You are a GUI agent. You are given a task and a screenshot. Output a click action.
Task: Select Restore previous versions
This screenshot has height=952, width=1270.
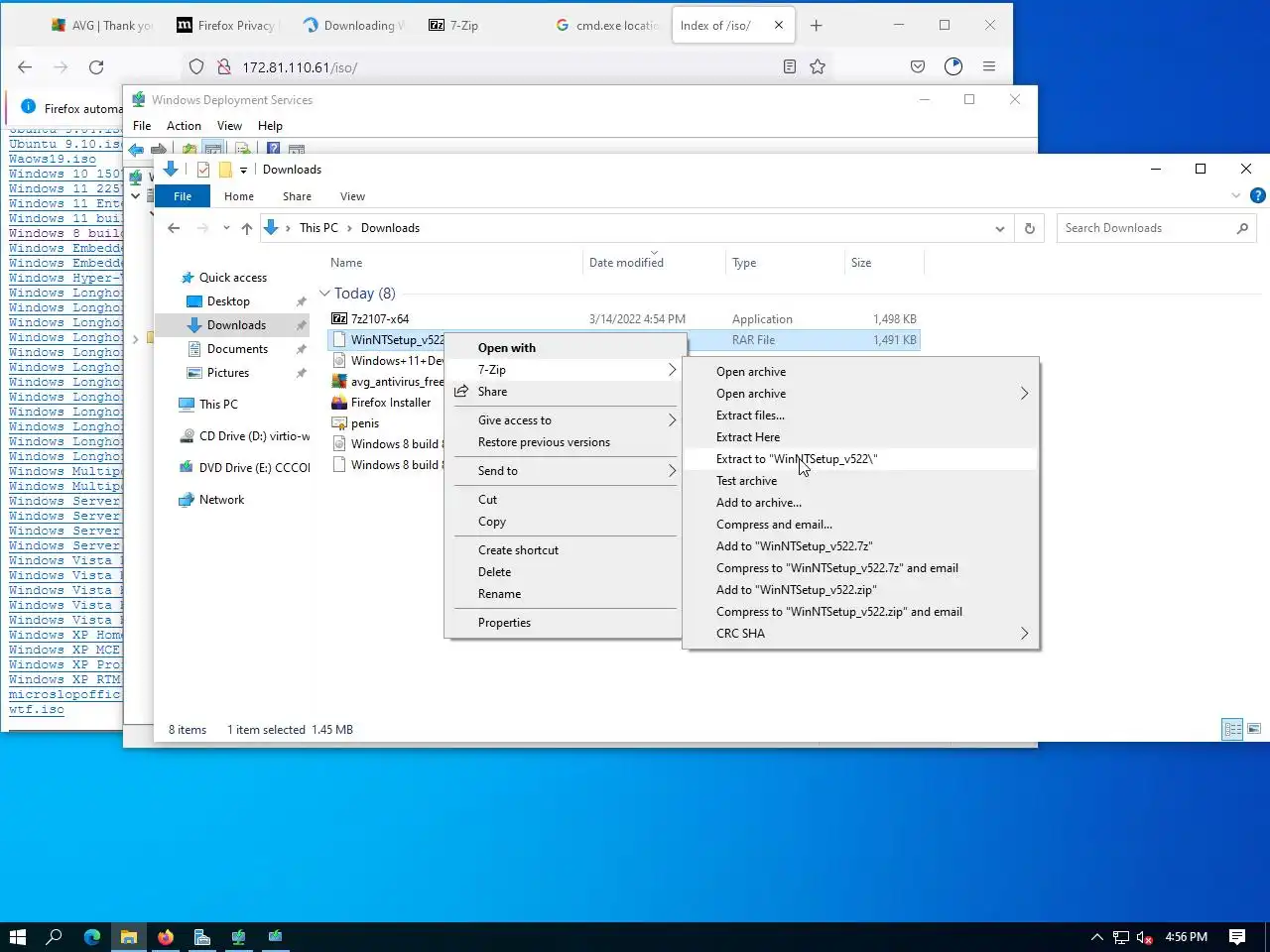pos(544,442)
